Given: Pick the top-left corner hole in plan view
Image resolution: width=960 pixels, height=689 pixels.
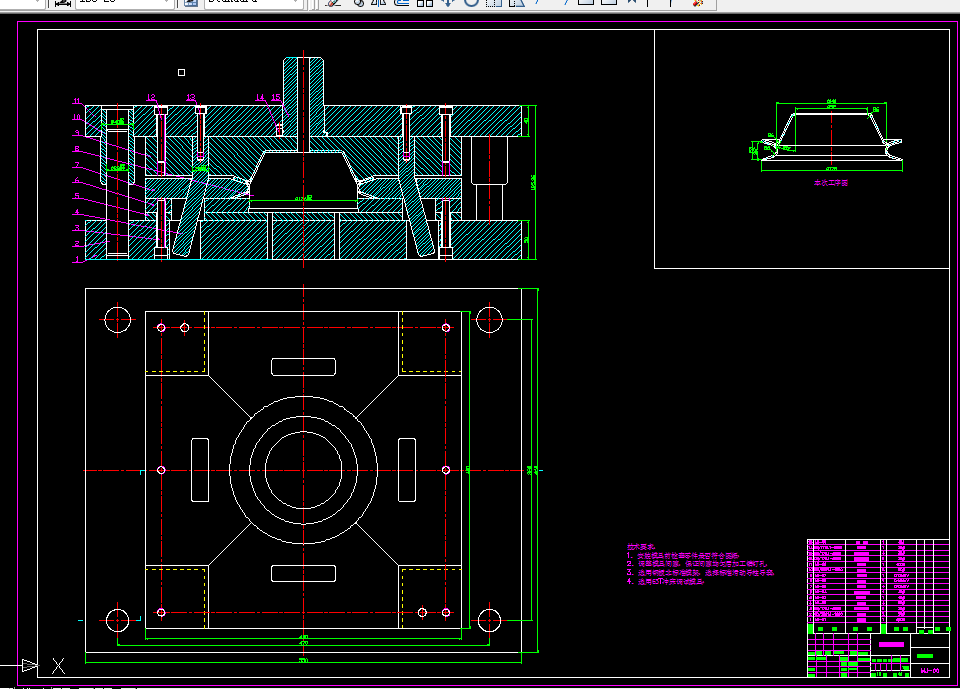Looking at the screenshot, I should pyautogui.click(x=117, y=320).
